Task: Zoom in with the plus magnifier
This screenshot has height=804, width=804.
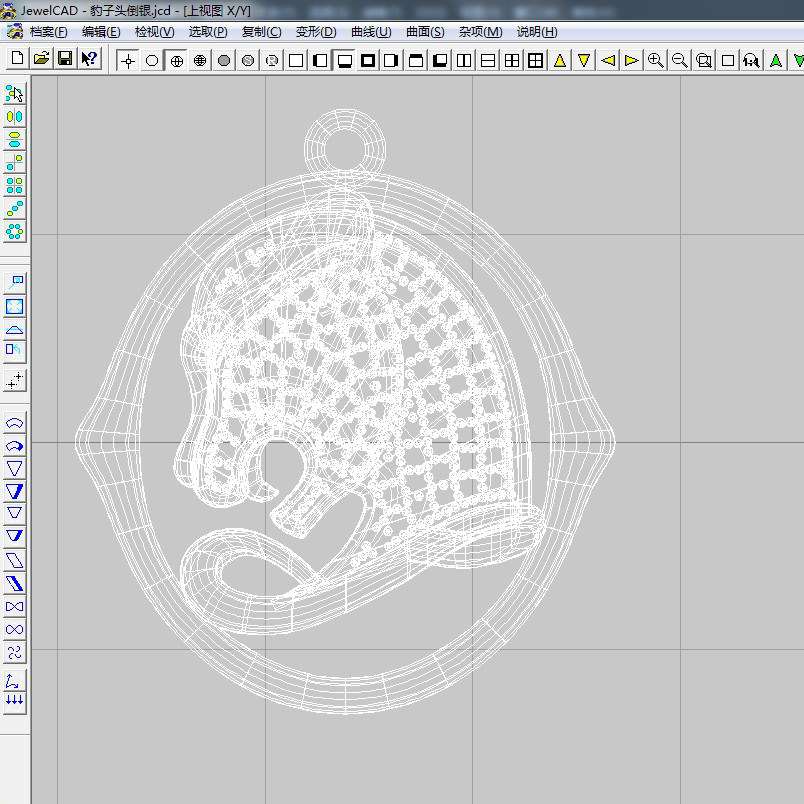Action: click(656, 61)
